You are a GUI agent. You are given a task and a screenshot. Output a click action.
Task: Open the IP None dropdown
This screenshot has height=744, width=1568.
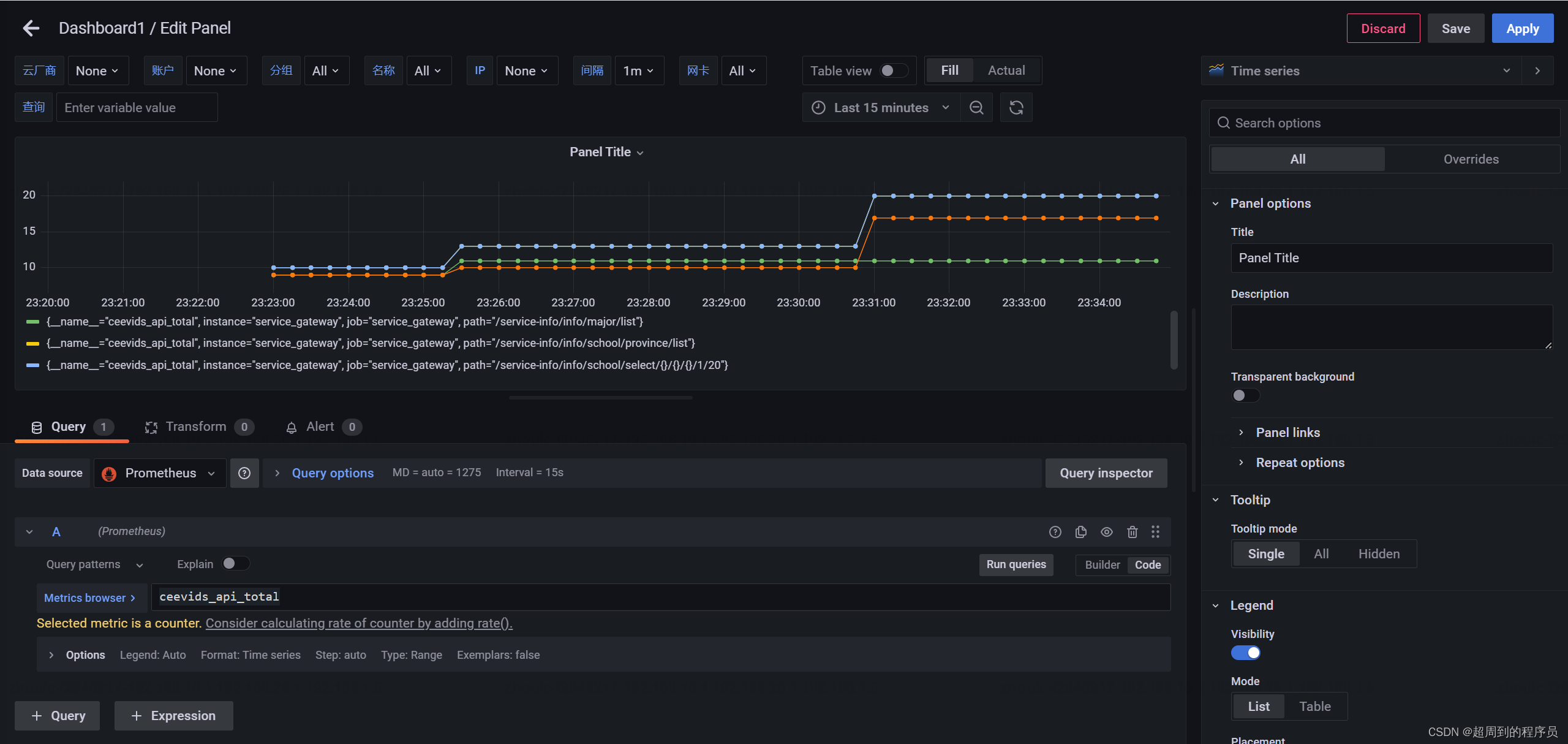point(527,71)
